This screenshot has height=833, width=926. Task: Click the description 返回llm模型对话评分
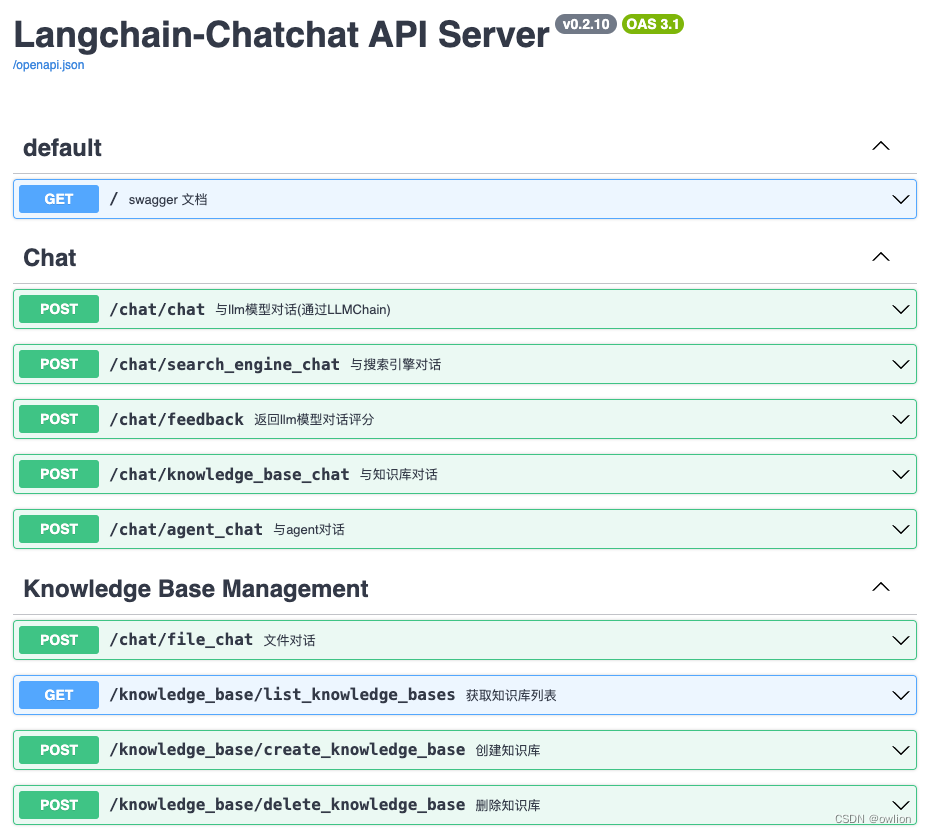314,419
